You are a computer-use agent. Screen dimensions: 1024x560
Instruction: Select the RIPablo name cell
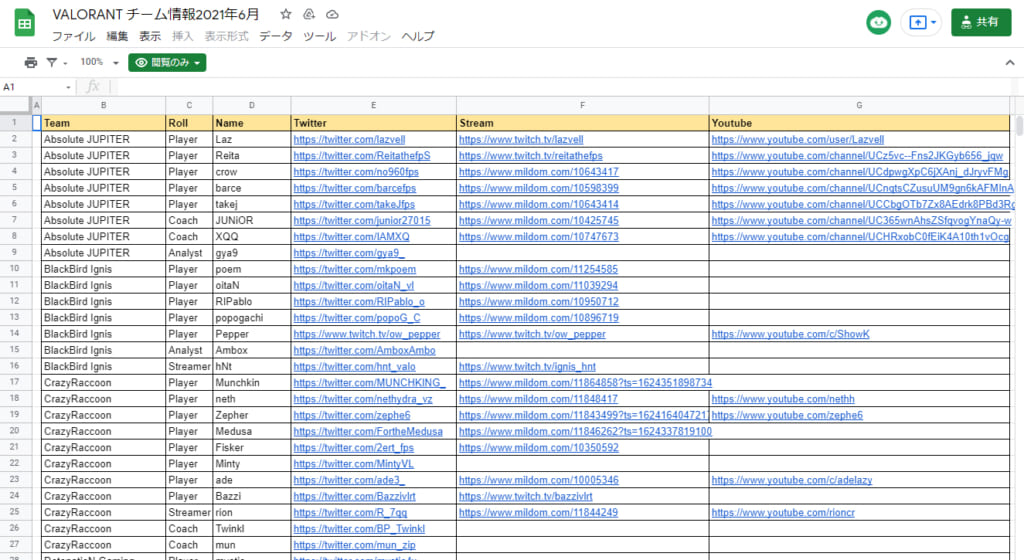pos(251,302)
